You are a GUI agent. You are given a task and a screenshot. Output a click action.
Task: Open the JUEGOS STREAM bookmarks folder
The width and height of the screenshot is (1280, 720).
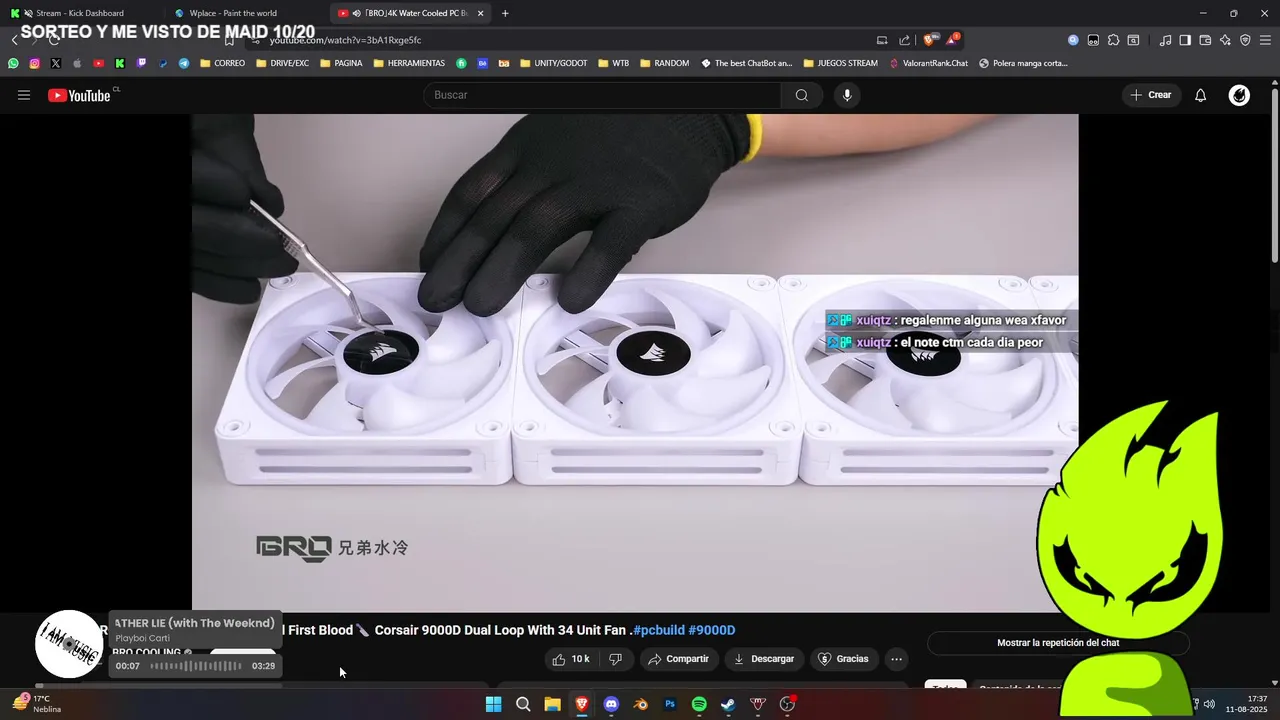coord(840,63)
